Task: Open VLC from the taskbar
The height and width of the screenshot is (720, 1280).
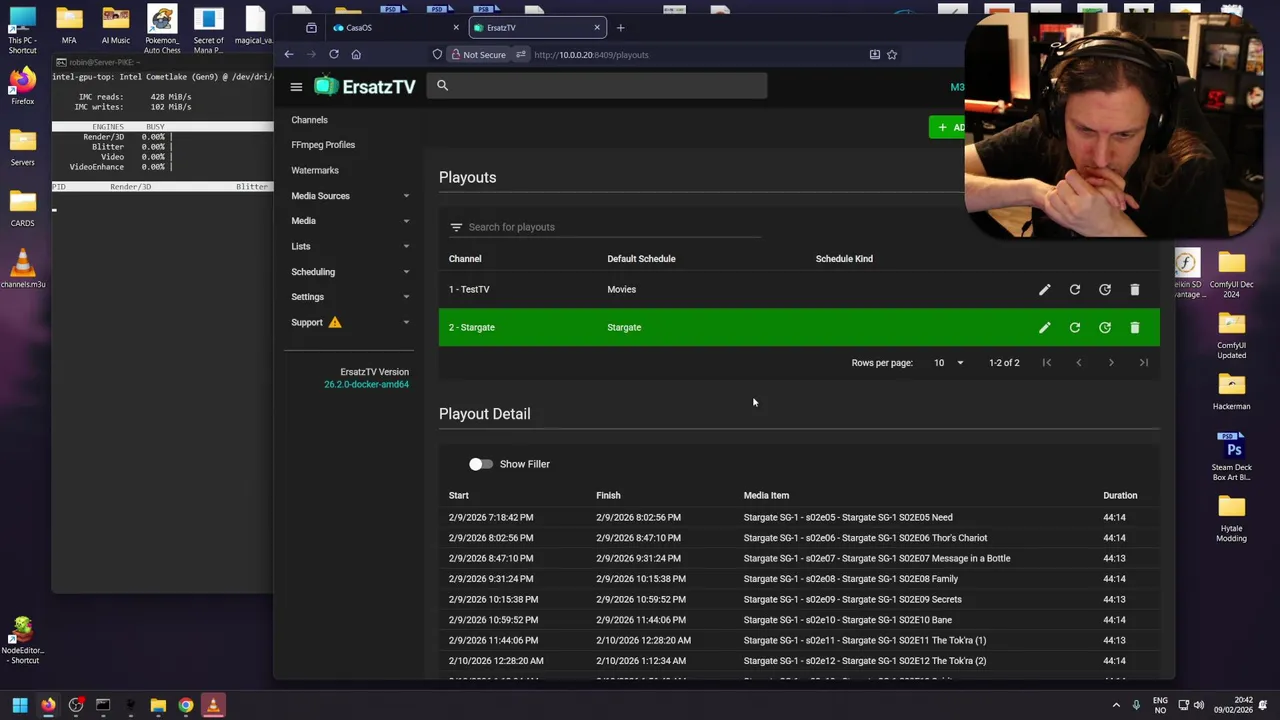Action: [x=213, y=705]
